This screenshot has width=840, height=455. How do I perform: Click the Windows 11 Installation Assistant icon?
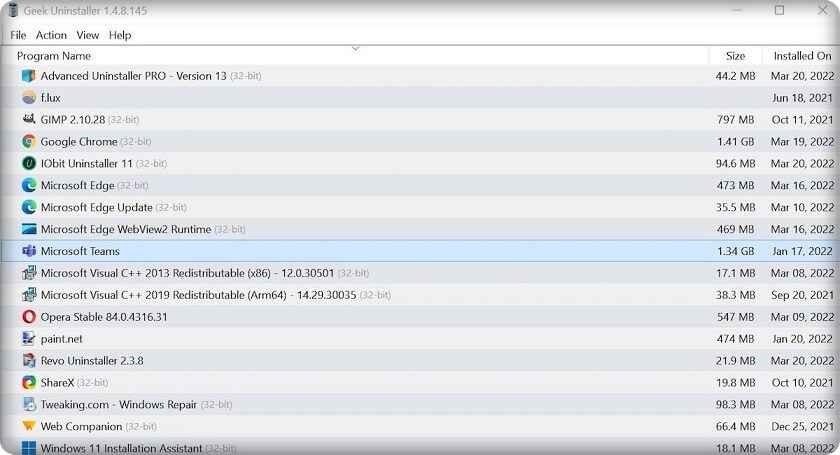(x=29, y=448)
